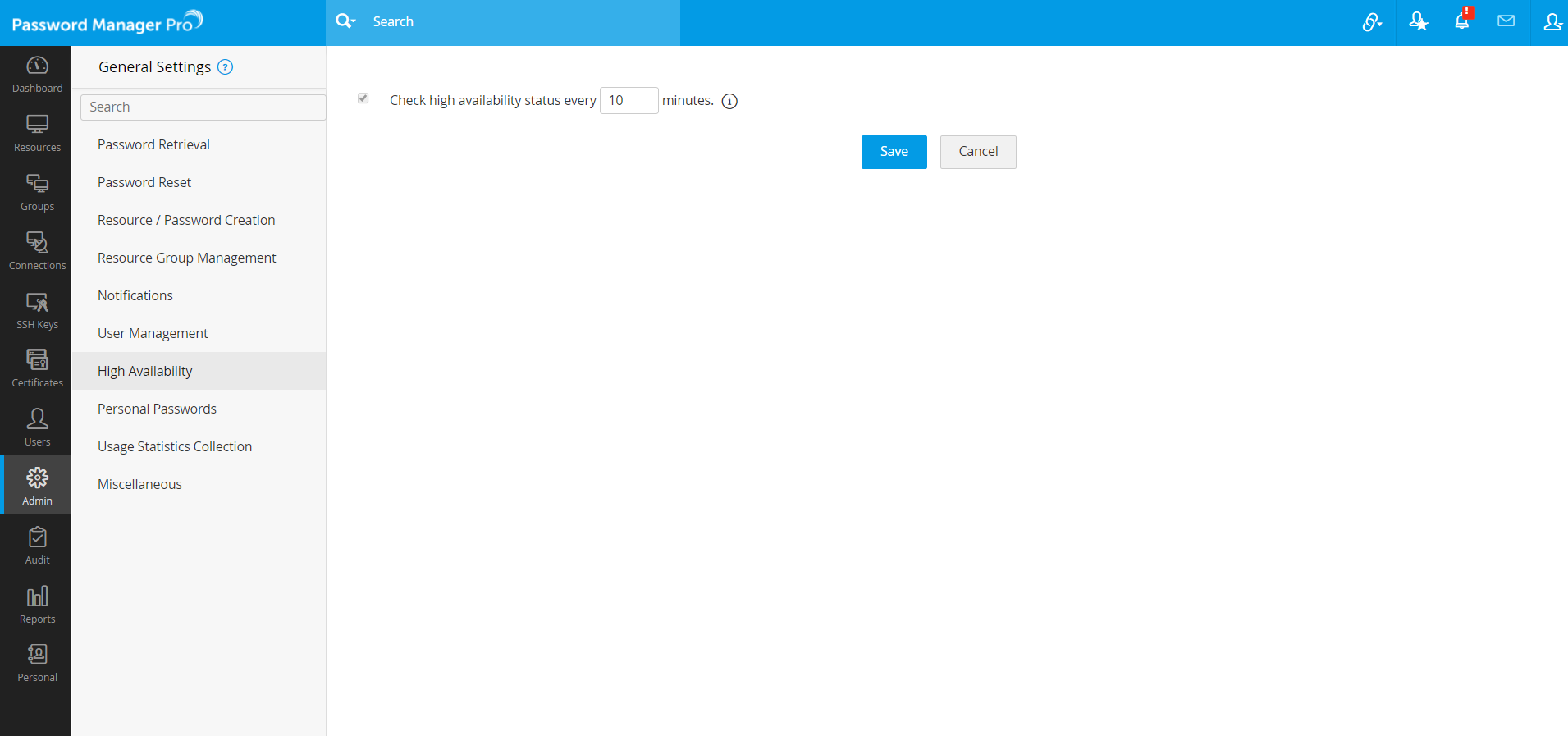Open Reports chart icon
The height and width of the screenshot is (736, 1568).
(37, 596)
